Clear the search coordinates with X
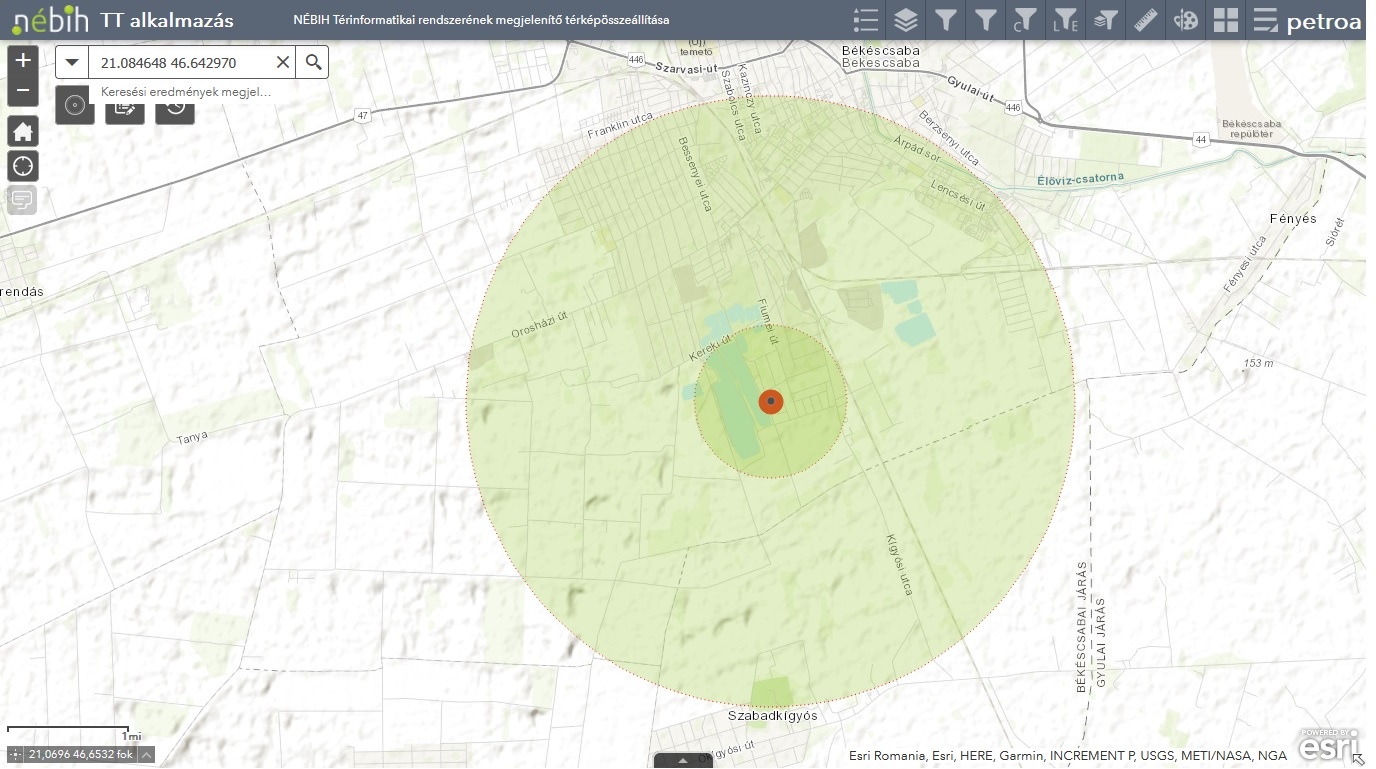 click(x=283, y=63)
